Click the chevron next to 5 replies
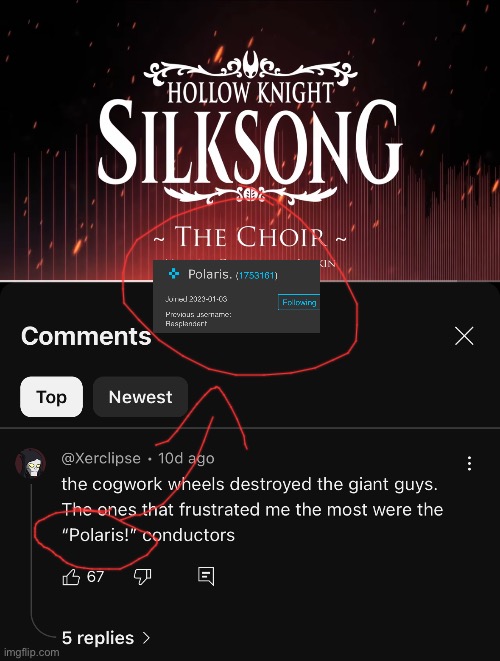 [x=146, y=638]
